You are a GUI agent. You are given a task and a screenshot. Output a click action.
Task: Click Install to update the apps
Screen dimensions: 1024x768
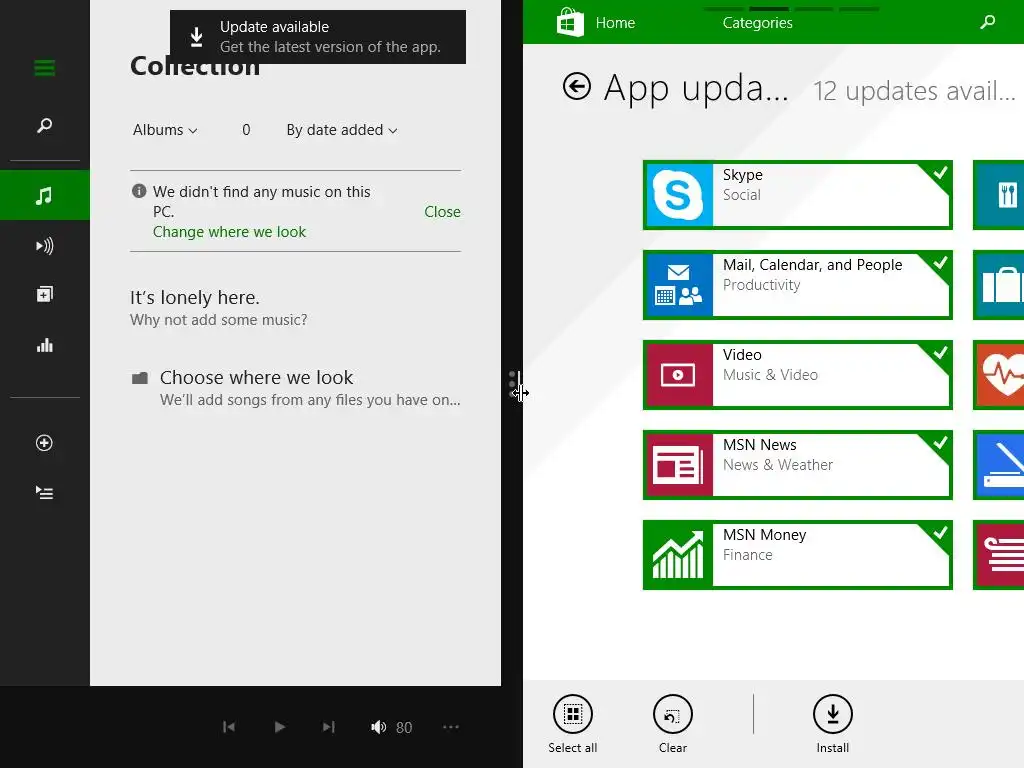833,724
